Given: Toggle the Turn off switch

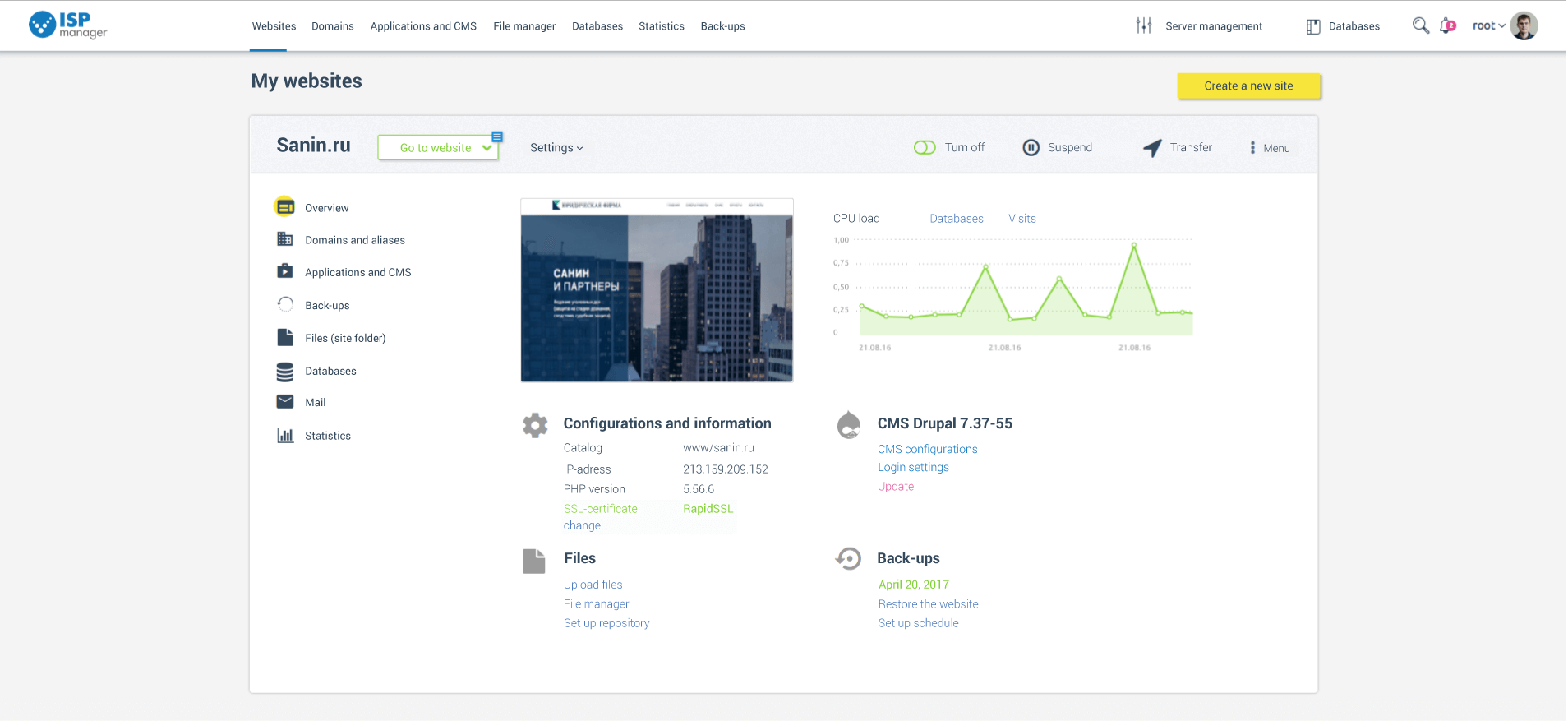Looking at the screenshot, I should [925, 147].
